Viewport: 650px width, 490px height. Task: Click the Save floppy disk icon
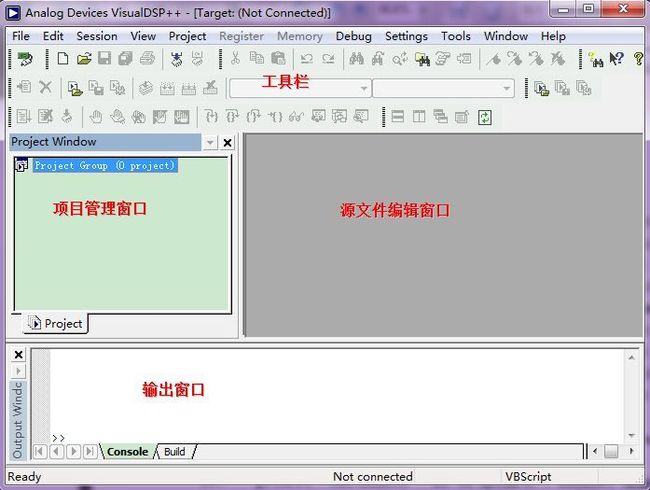104,58
